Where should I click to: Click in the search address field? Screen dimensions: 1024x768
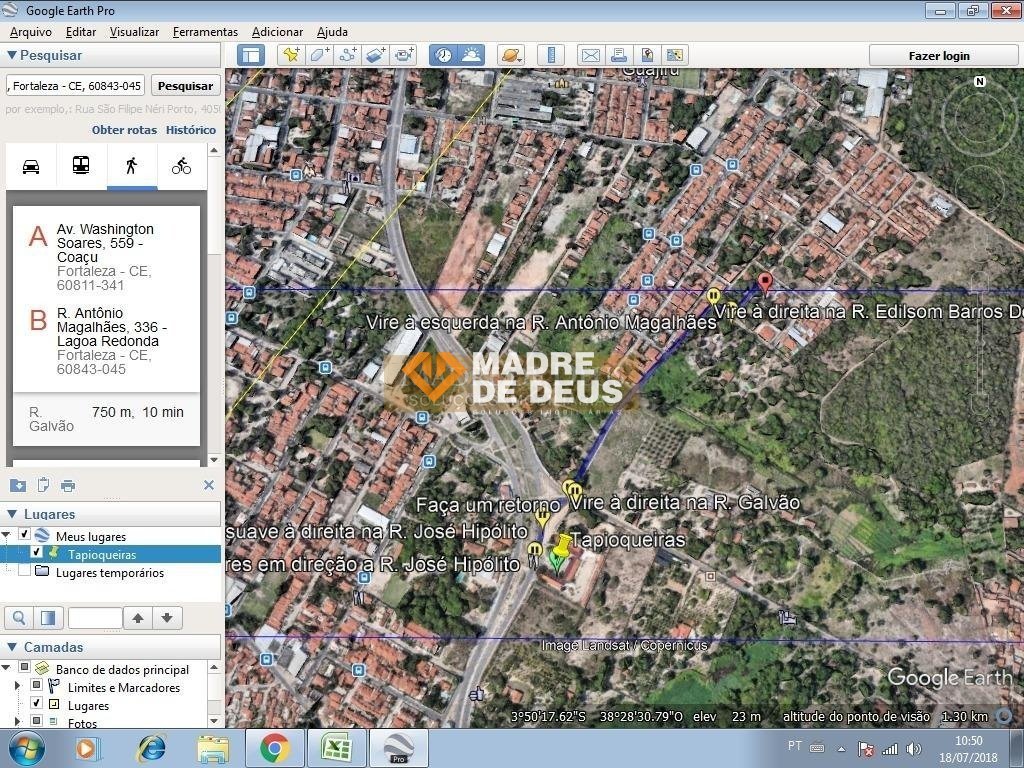coord(76,86)
